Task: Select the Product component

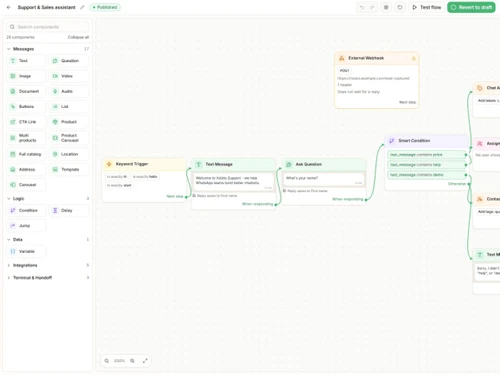Action: point(69,122)
